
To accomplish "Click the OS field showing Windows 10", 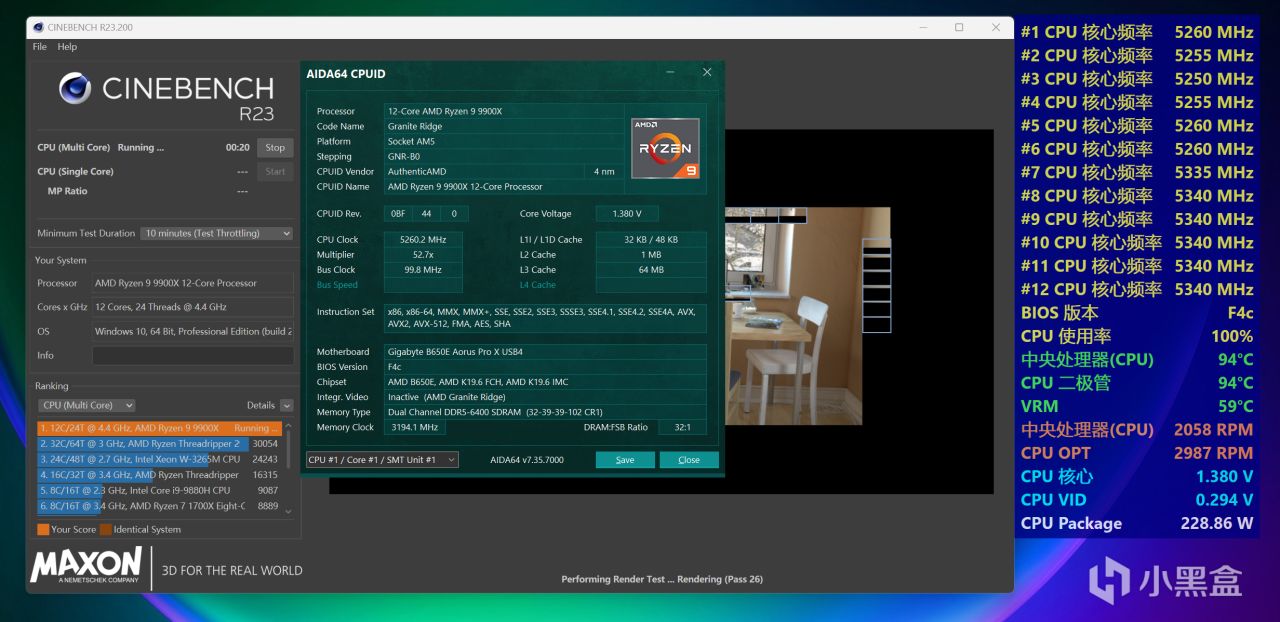I will tap(192, 331).
